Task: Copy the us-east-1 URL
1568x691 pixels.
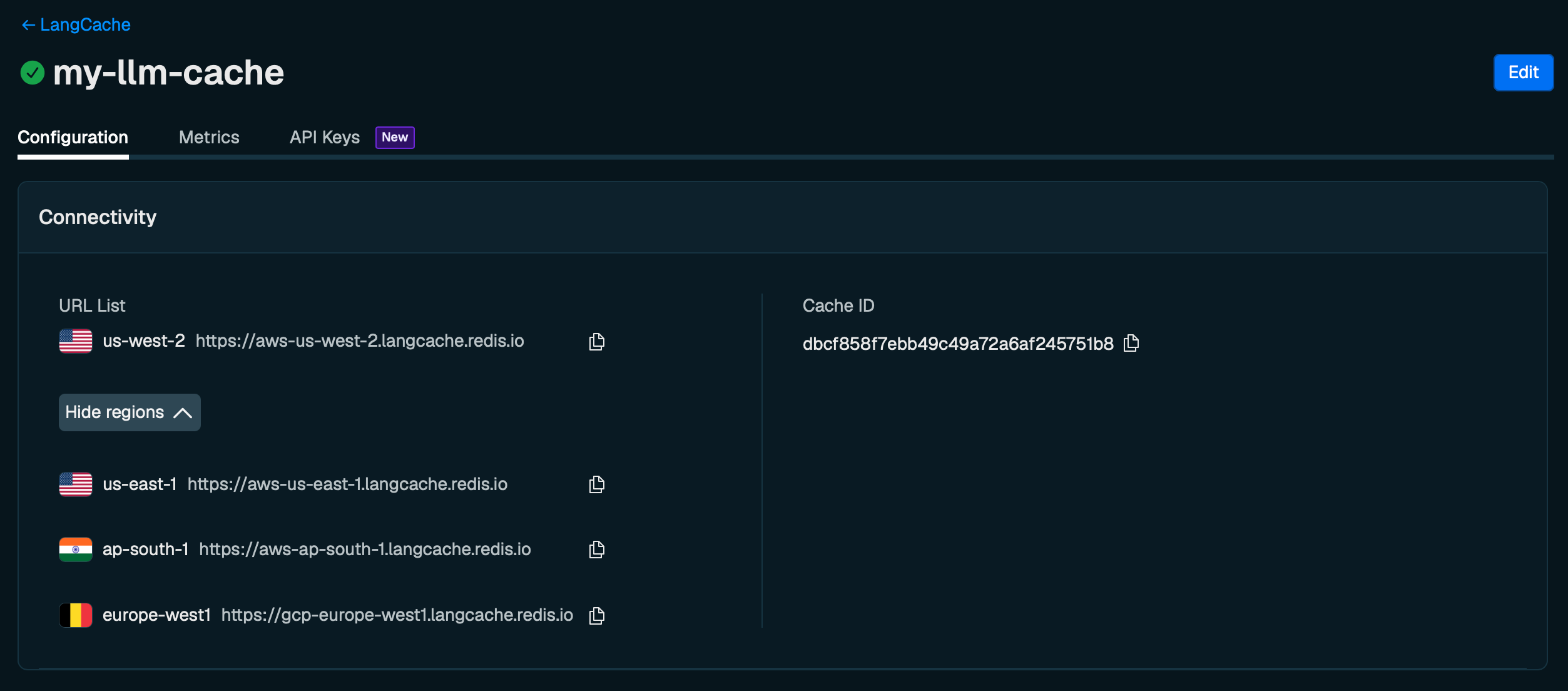Action: pyautogui.click(x=597, y=484)
